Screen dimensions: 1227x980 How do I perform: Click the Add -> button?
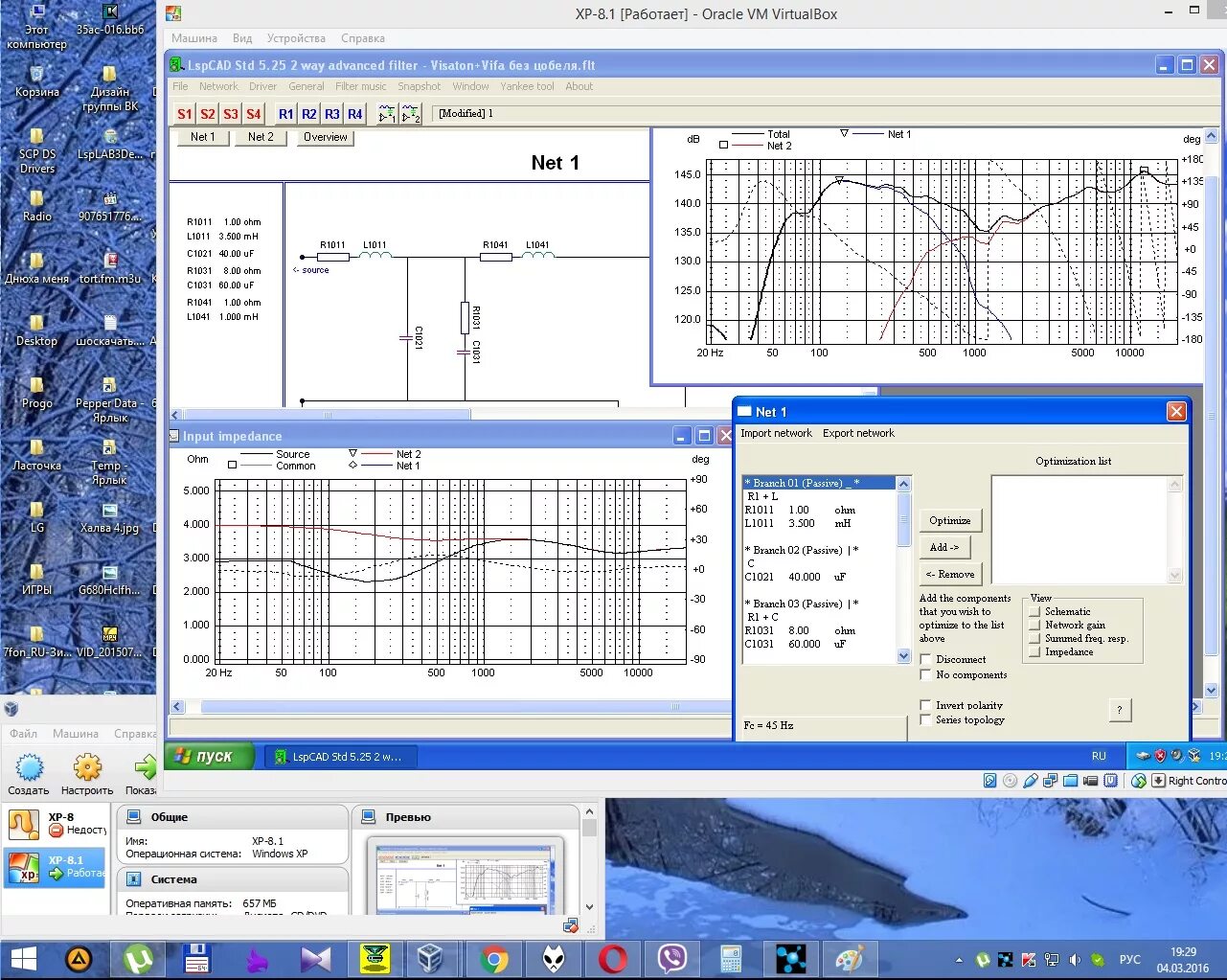(944, 547)
